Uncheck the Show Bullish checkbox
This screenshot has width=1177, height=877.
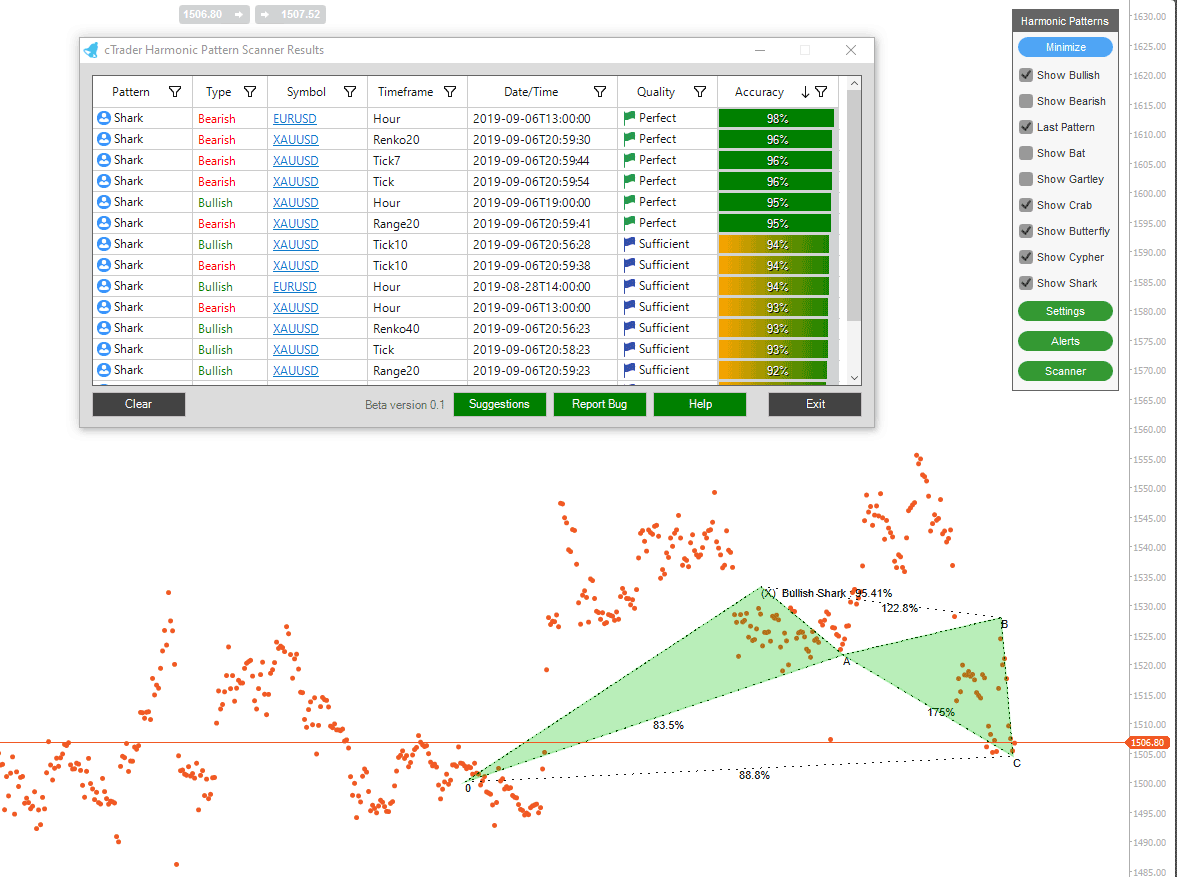(x=1025, y=75)
